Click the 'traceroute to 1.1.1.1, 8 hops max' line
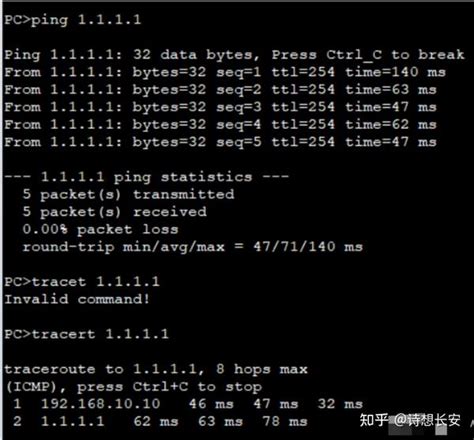The image size is (474, 440). pyautogui.click(x=156, y=369)
